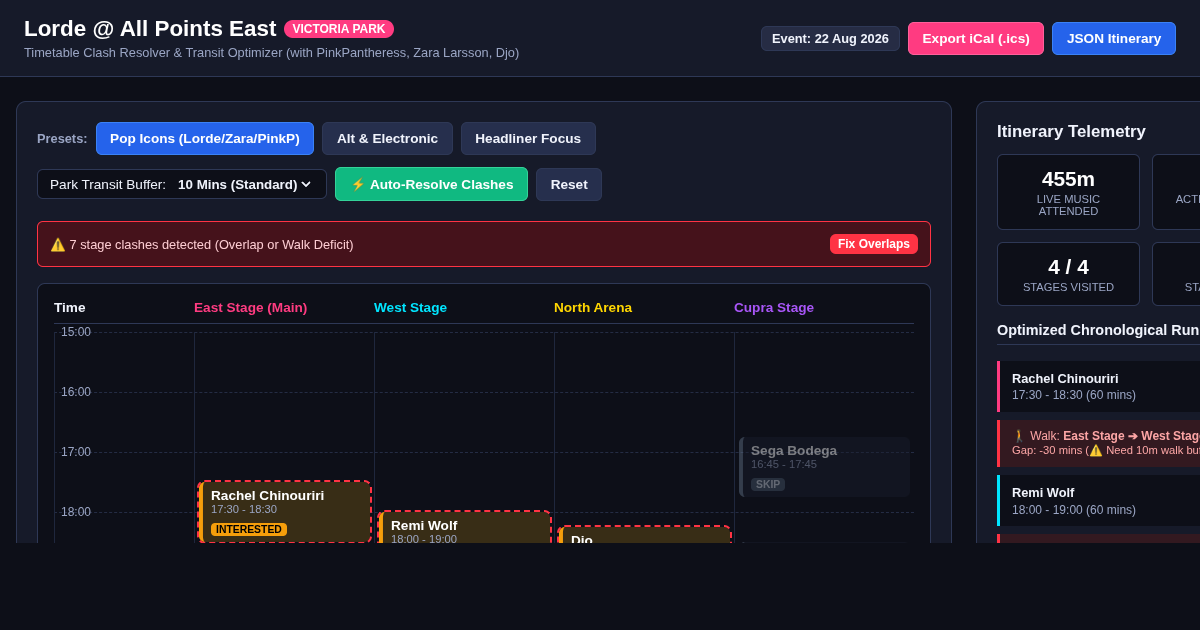Click the warning triangle icon in the clash banner
1200x630 pixels.
point(58,244)
